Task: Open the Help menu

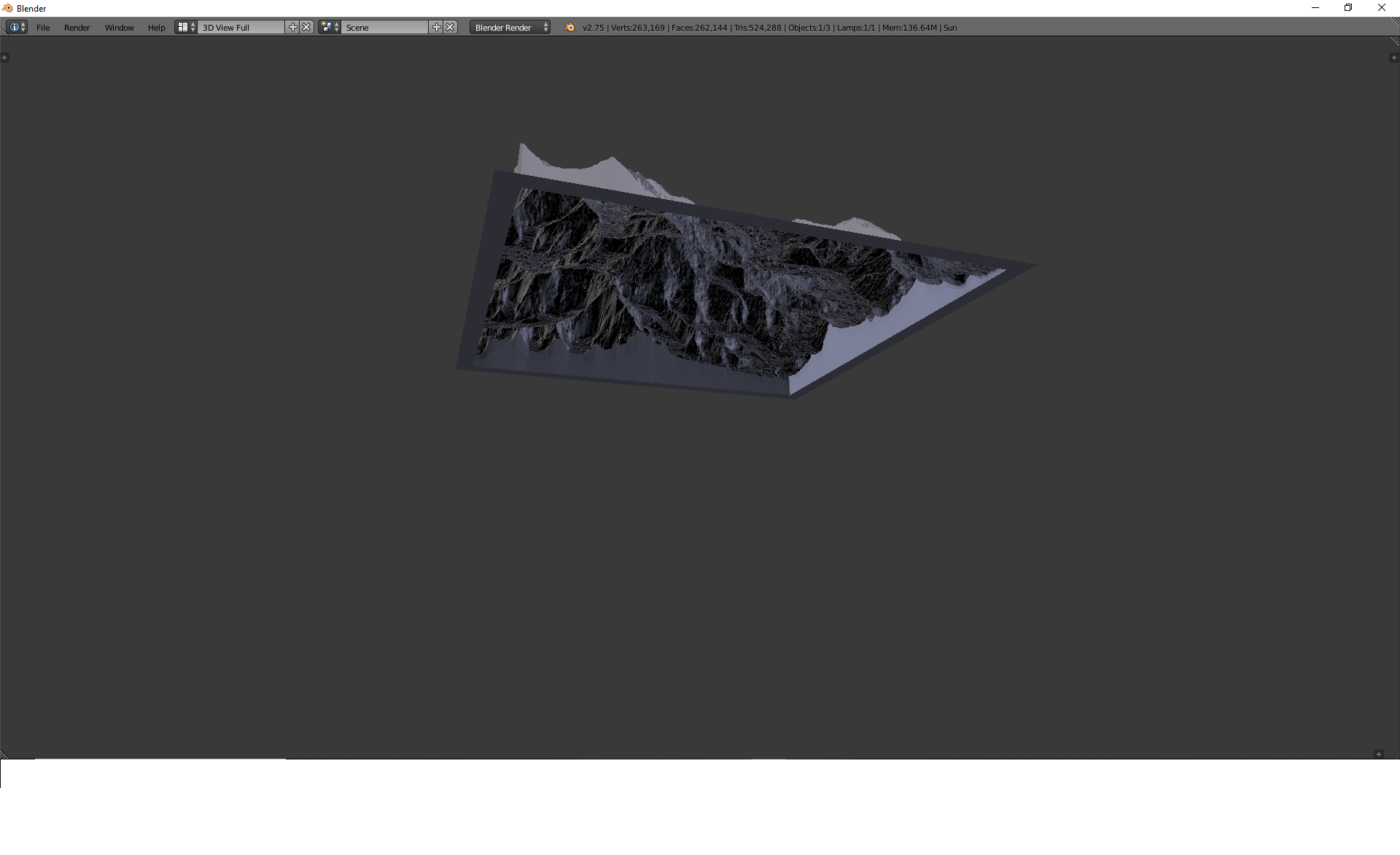Action: tap(156, 27)
